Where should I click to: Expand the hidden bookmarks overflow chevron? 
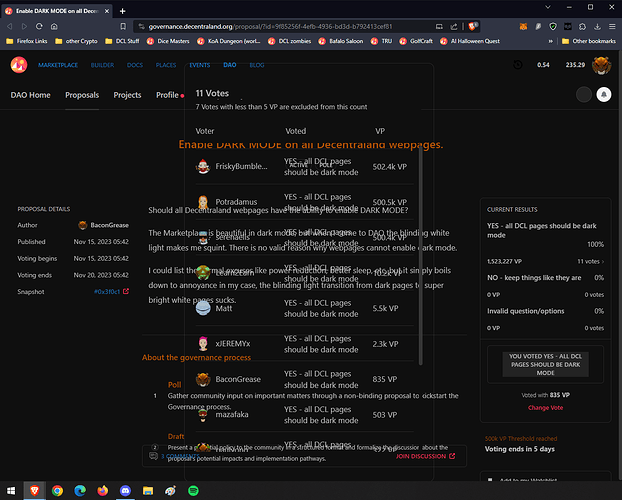click(551, 41)
